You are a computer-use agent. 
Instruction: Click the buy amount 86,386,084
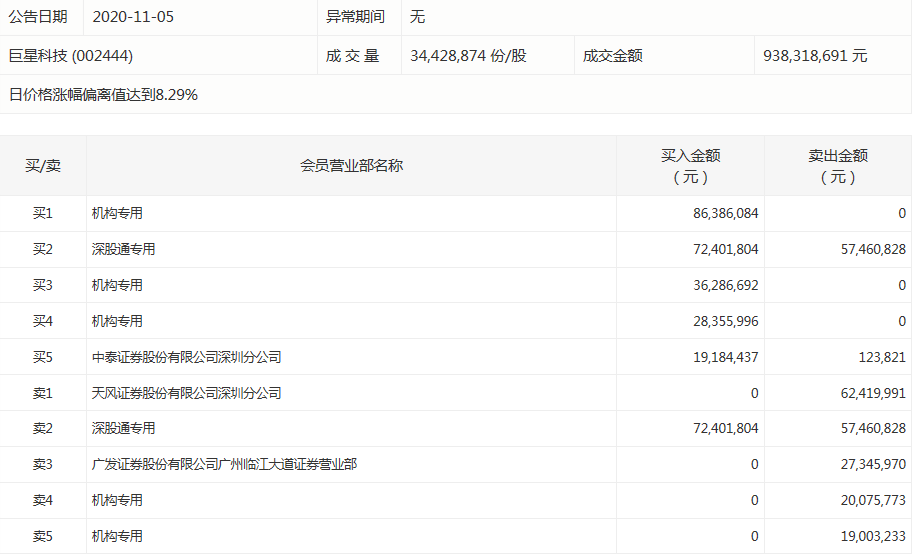[x=718, y=213]
